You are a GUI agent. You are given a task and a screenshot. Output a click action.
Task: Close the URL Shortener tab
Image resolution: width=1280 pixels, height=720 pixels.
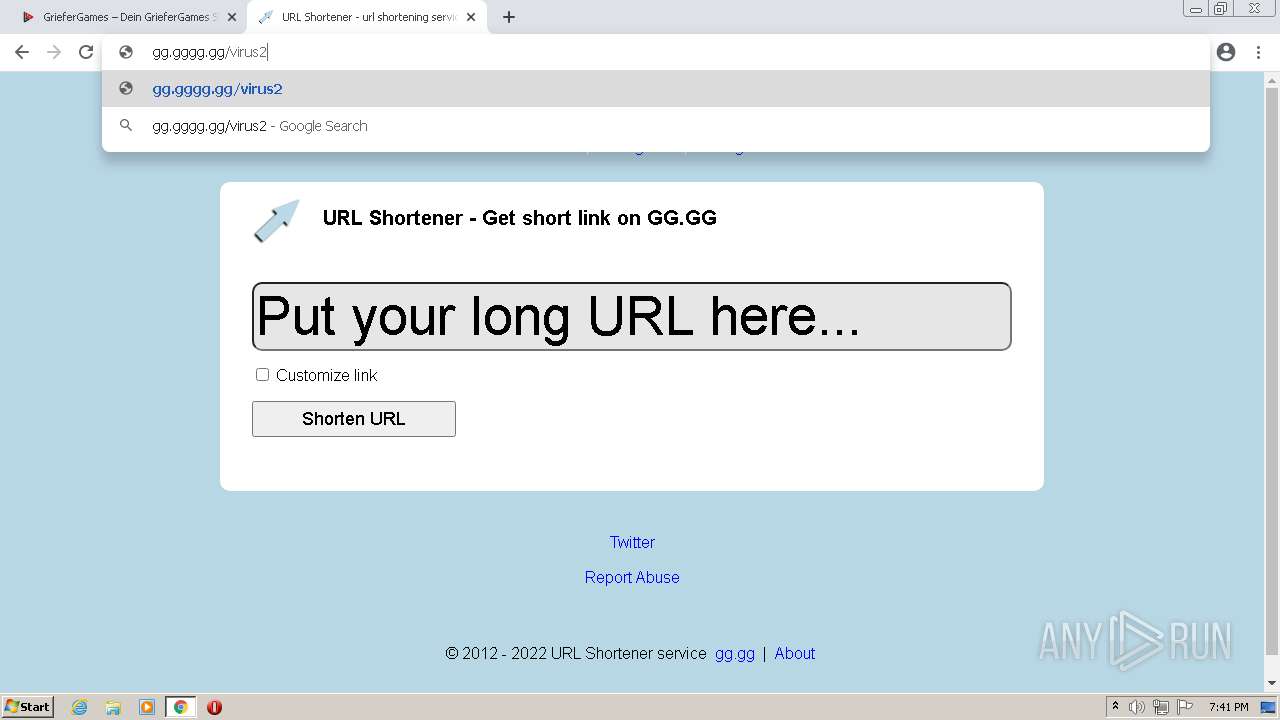[471, 17]
